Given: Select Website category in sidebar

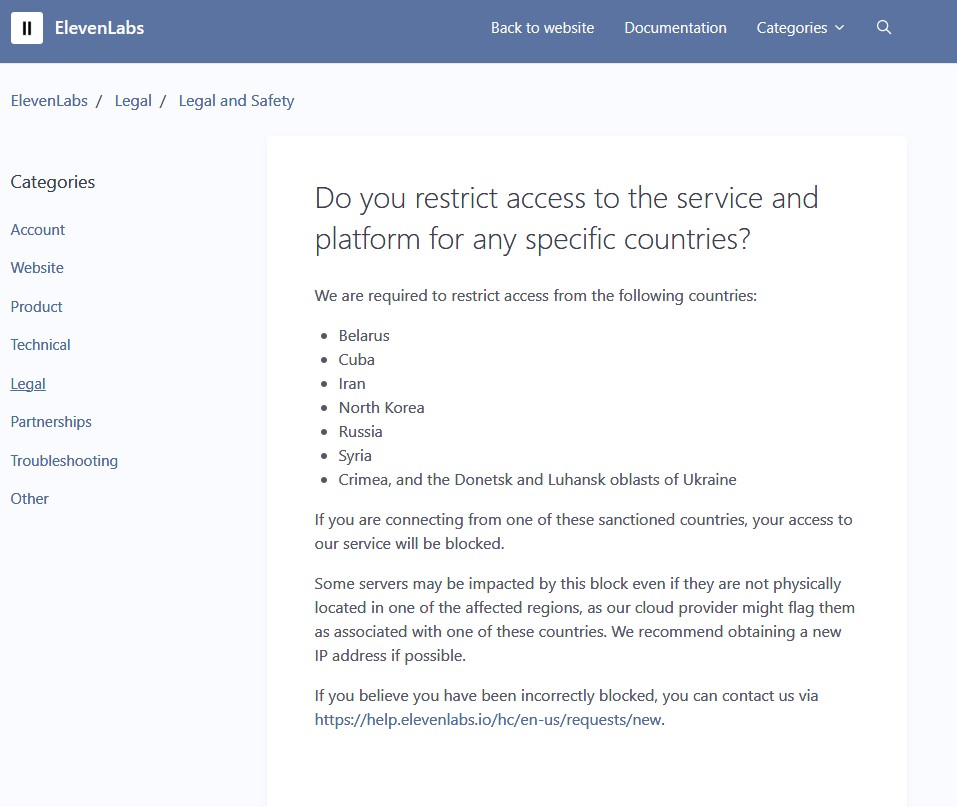Looking at the screenshot, I should pyautogui.click(x=37, y=268).
